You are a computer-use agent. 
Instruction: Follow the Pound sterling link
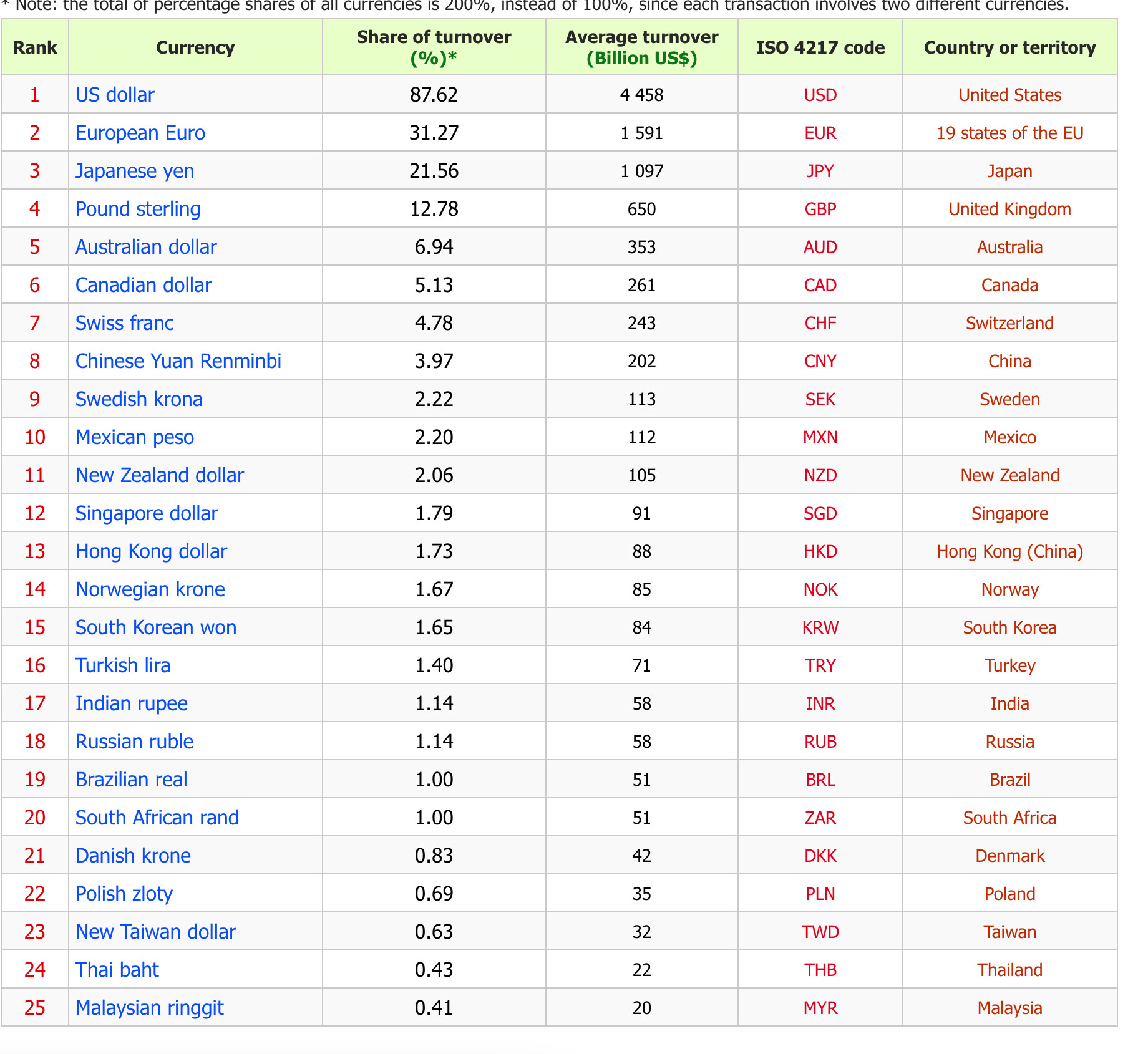click(137, 209)
